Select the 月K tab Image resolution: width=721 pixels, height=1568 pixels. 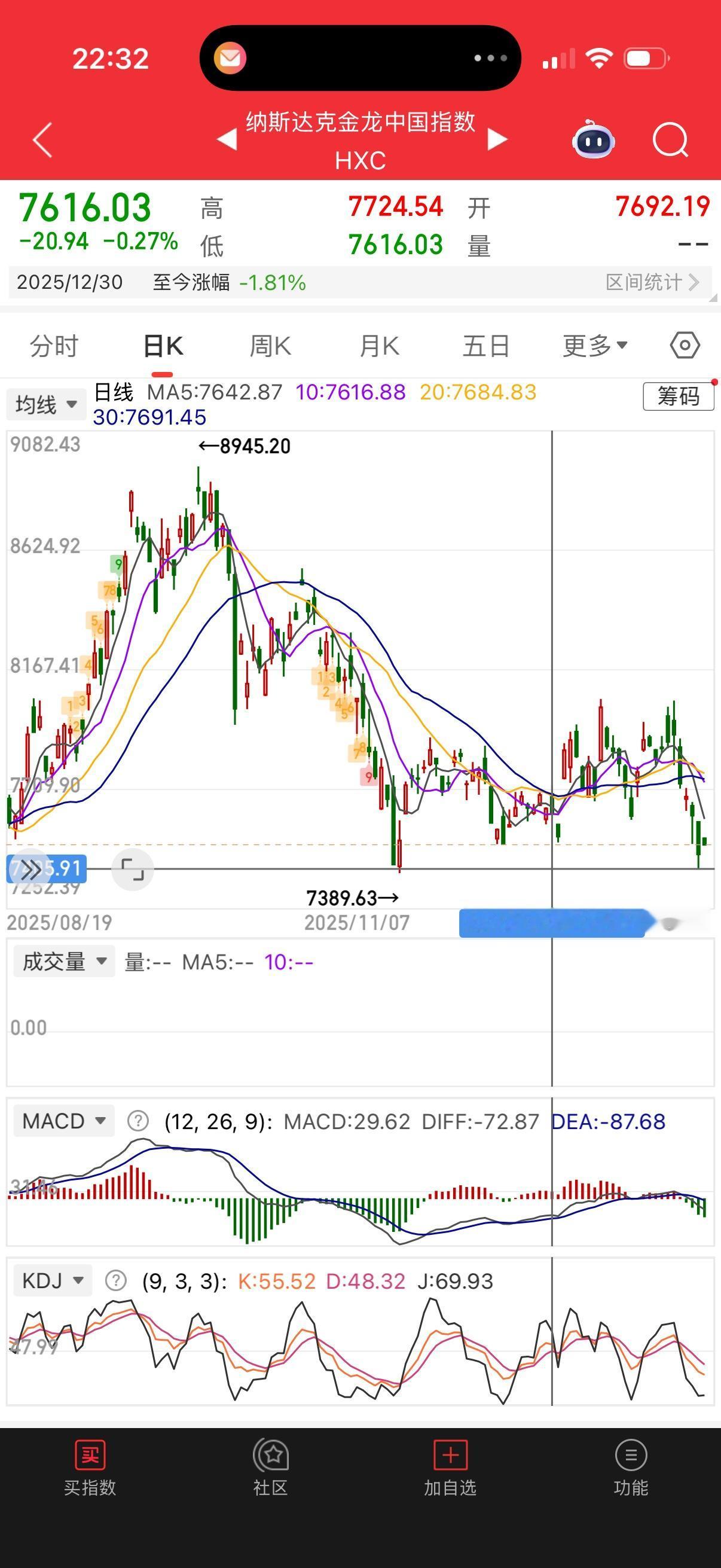click(x=379, y=346)
